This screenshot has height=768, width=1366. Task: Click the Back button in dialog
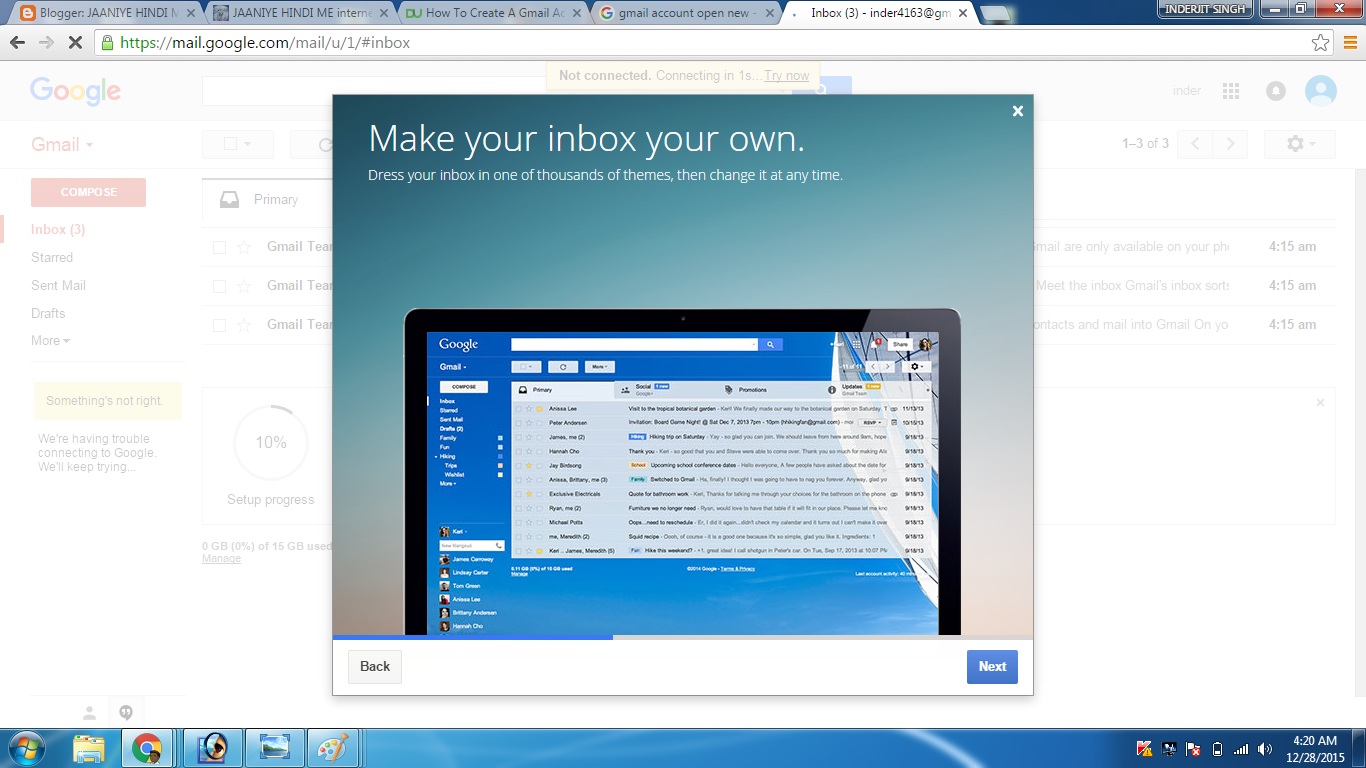tap(375, 667)
